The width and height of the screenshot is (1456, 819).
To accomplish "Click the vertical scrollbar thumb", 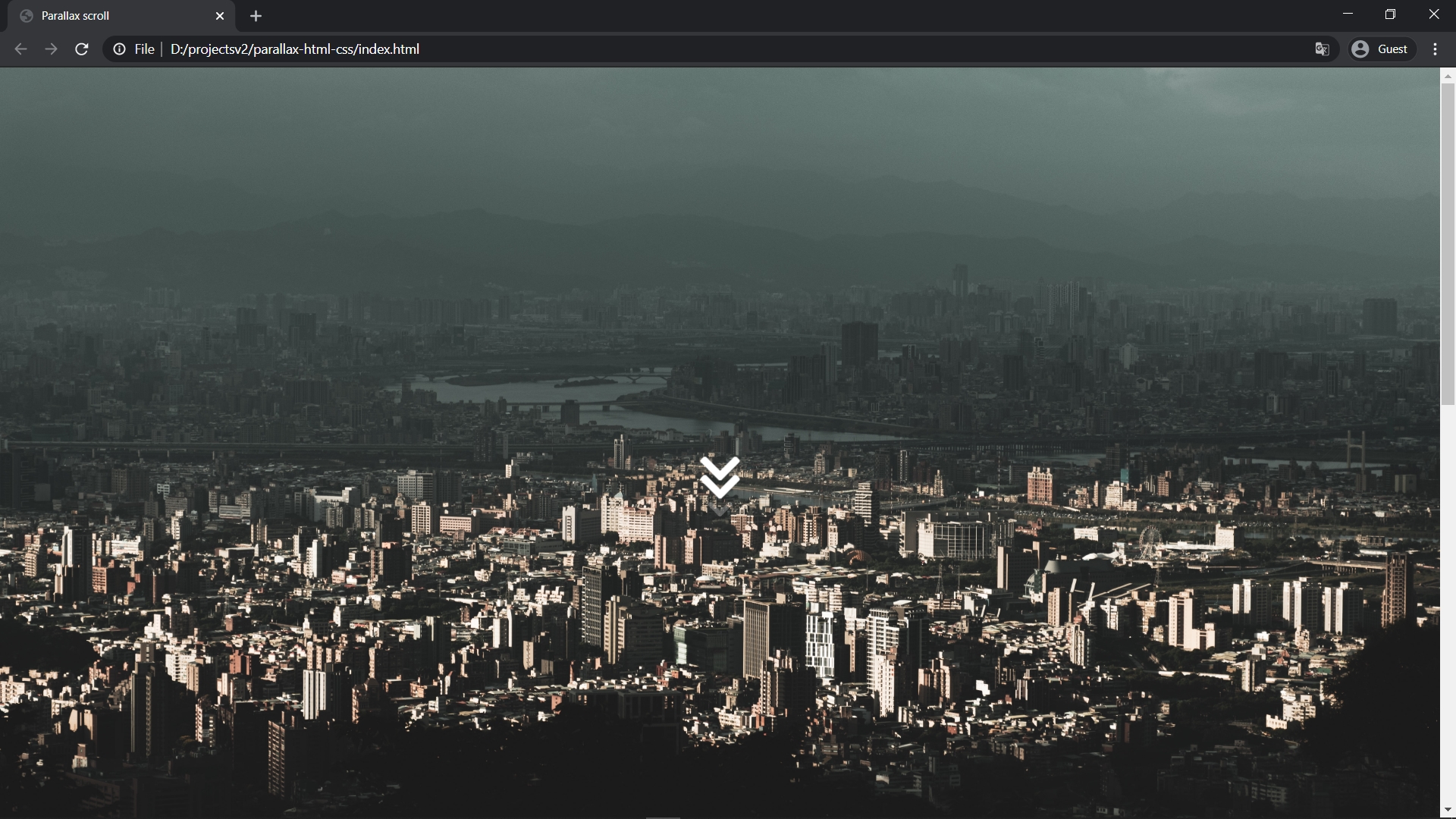I will click(1448, 243).
